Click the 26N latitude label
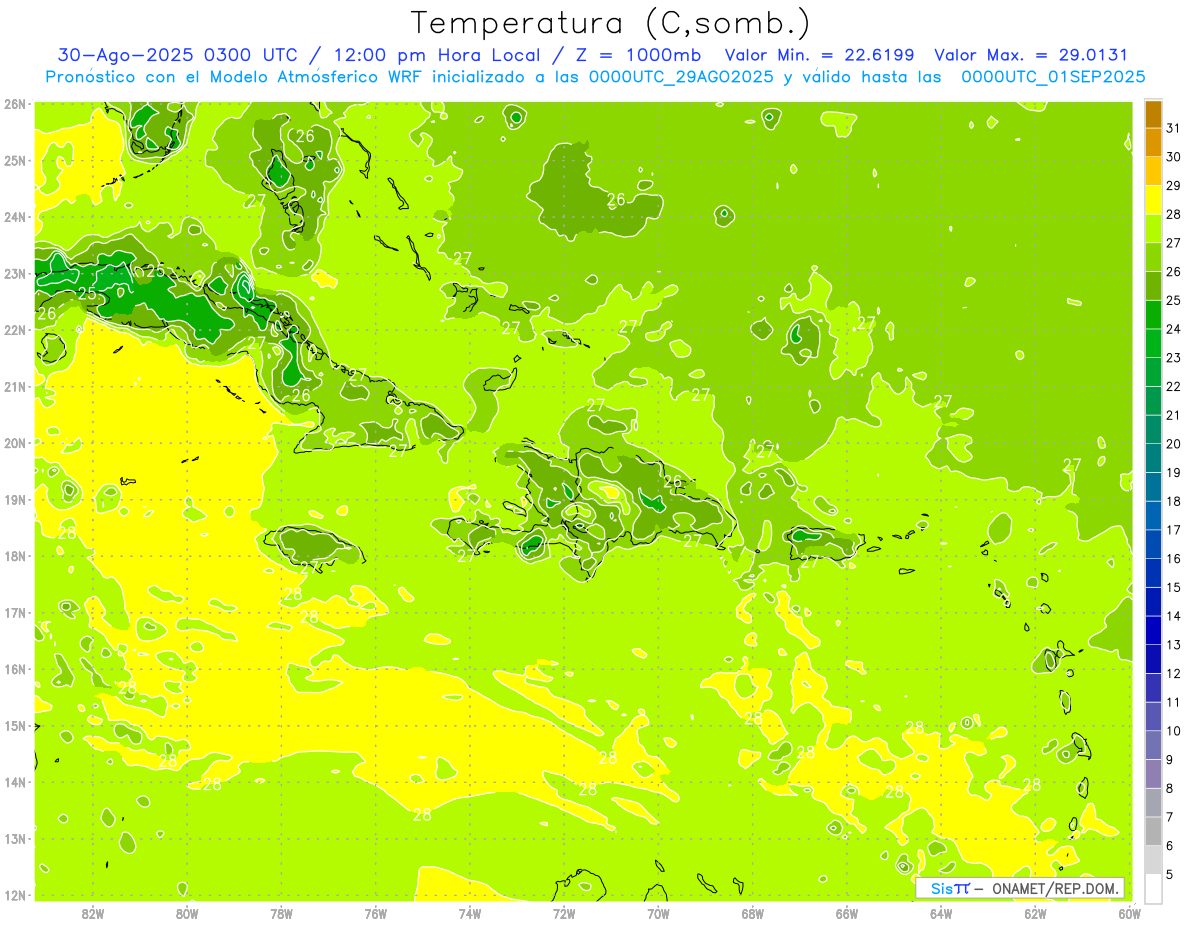This screenshot has width=1200, height=927. [x=15, y=104]
